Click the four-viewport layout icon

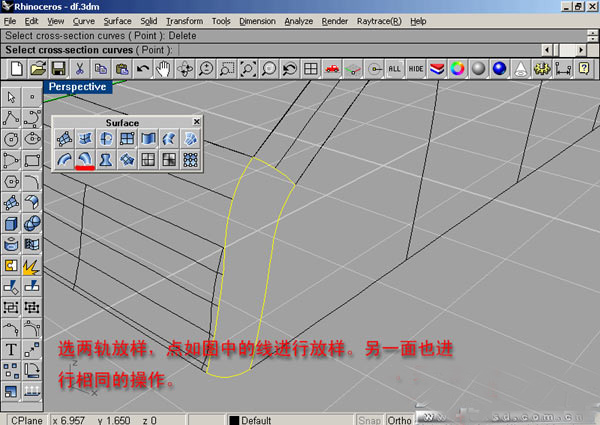(311, 68)
